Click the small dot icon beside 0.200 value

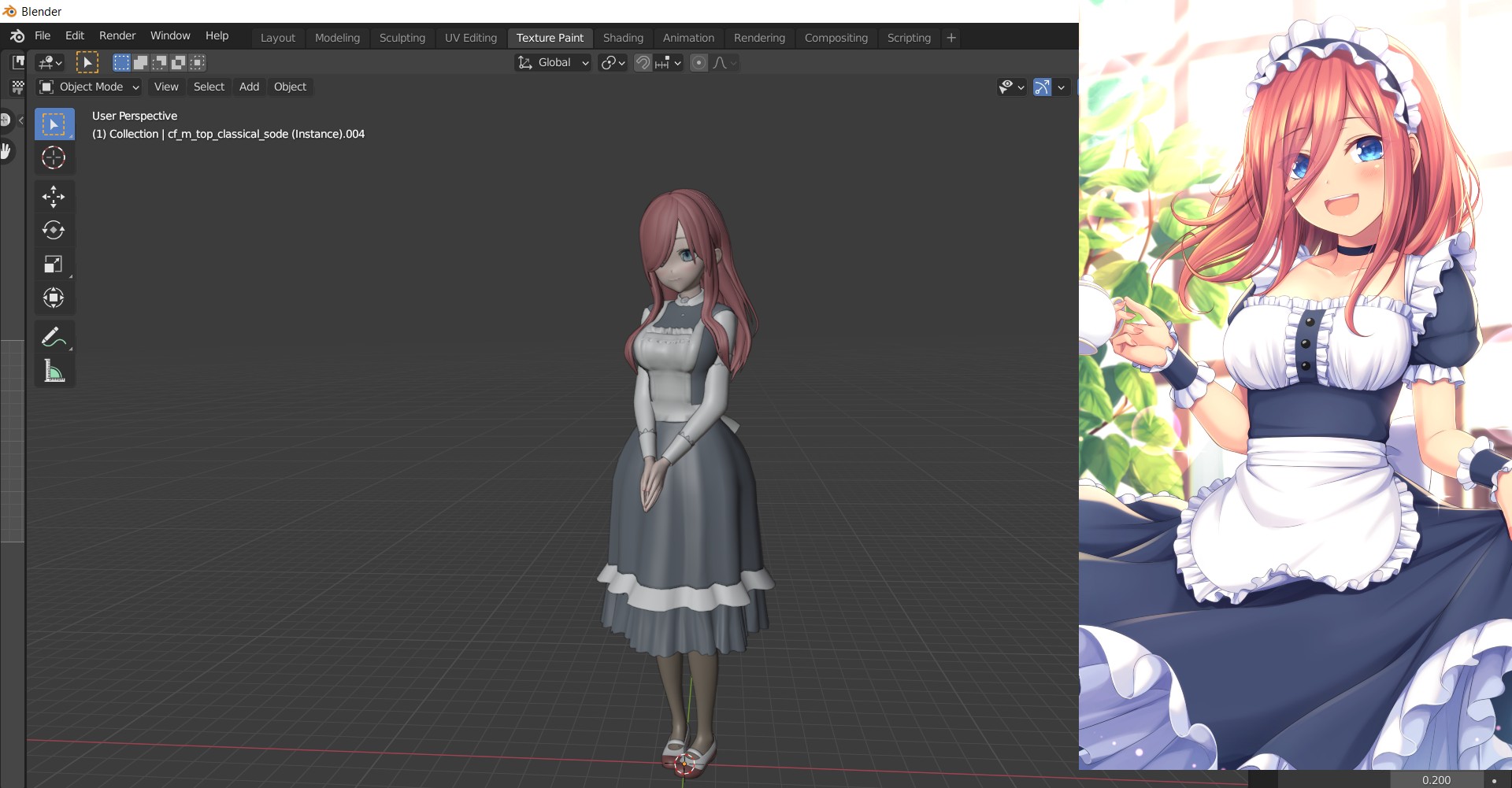[1494, 780]
